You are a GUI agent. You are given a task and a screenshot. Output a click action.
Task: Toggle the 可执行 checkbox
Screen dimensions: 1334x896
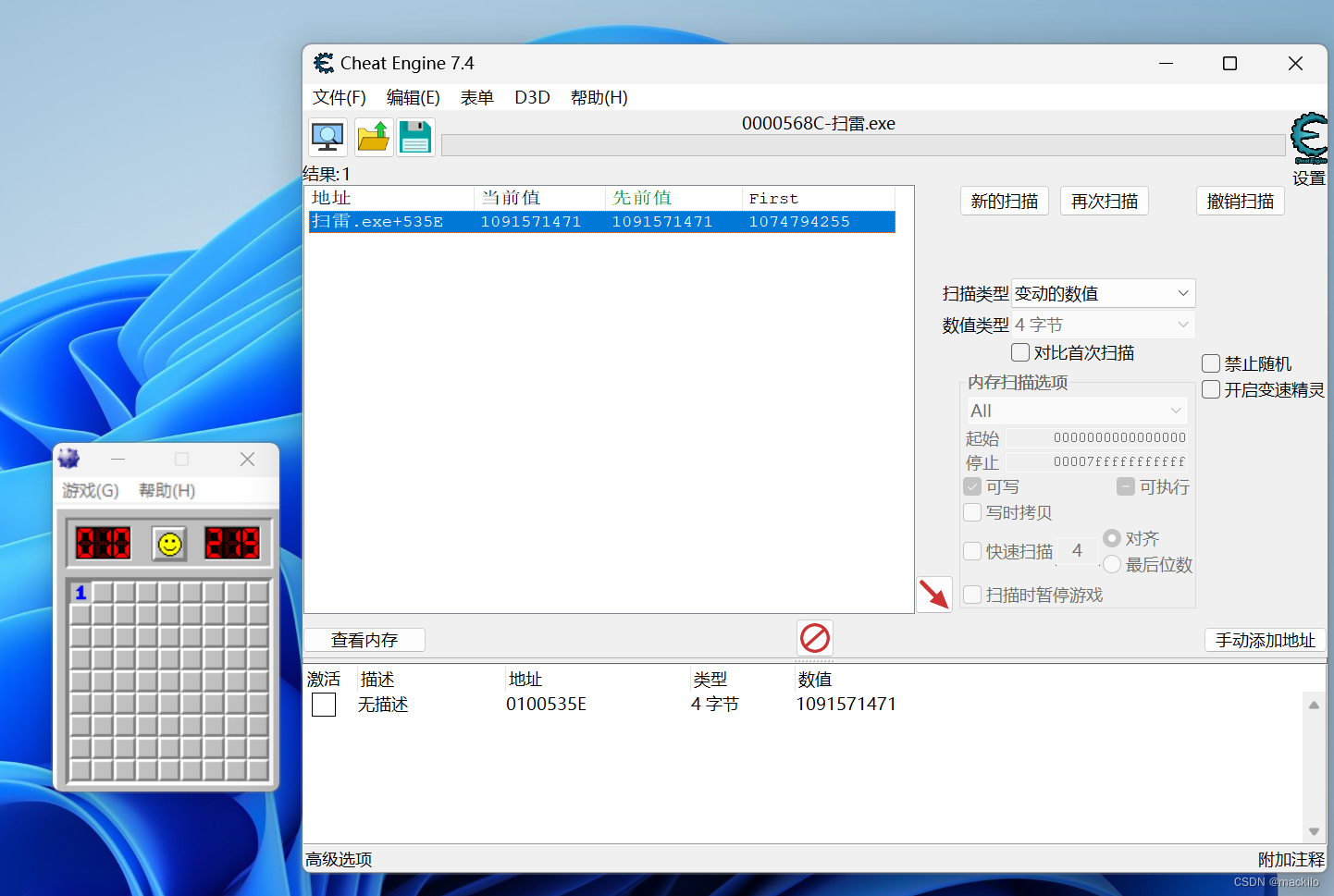tap(1126, 486)
